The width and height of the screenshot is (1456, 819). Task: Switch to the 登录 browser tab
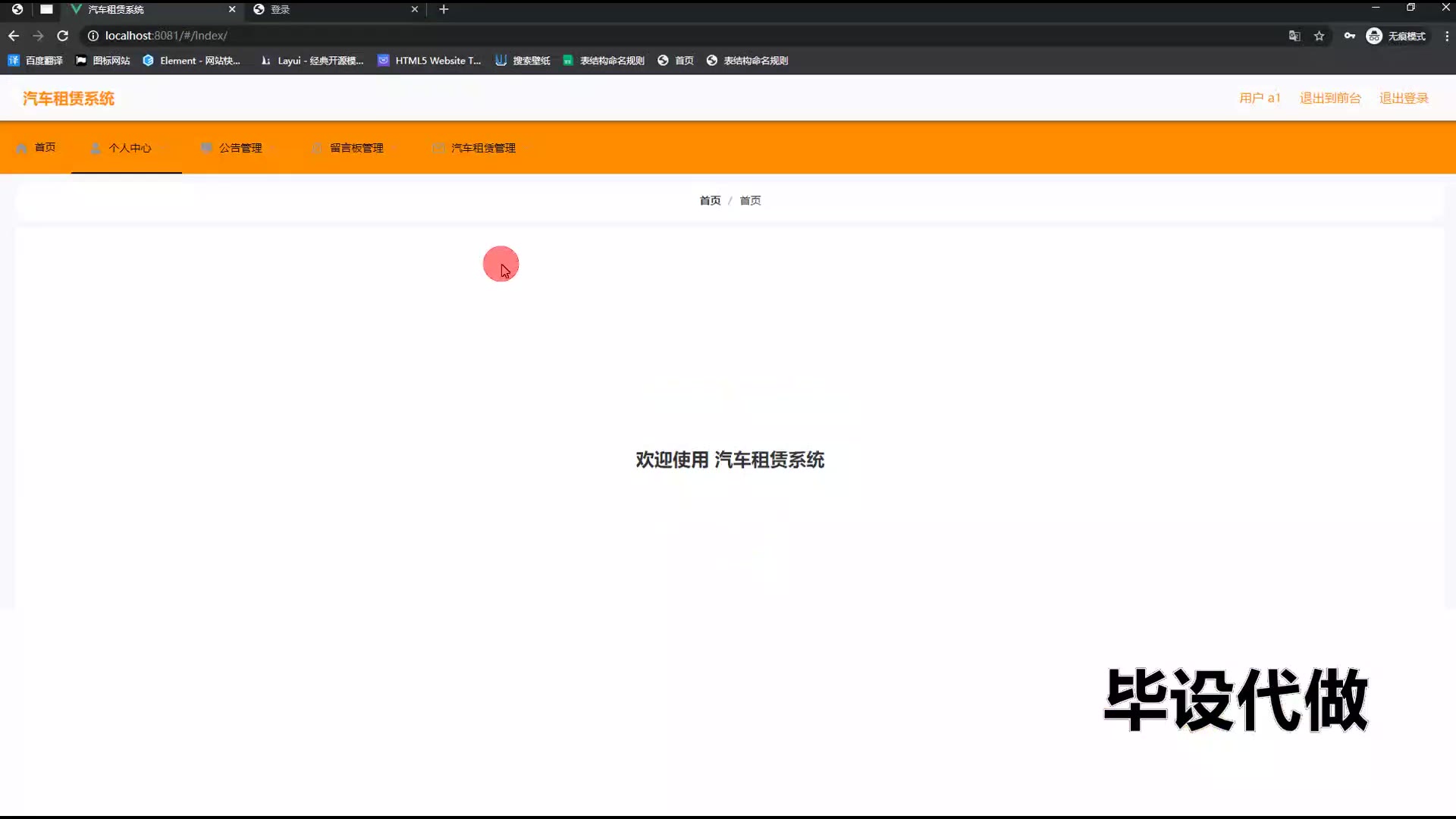click(334, 9)
